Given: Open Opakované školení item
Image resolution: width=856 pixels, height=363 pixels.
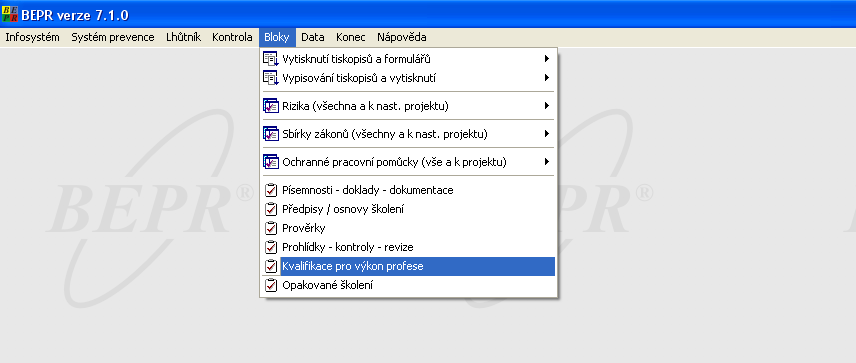Looking at the screenshot, I should [x=408, y=285].
